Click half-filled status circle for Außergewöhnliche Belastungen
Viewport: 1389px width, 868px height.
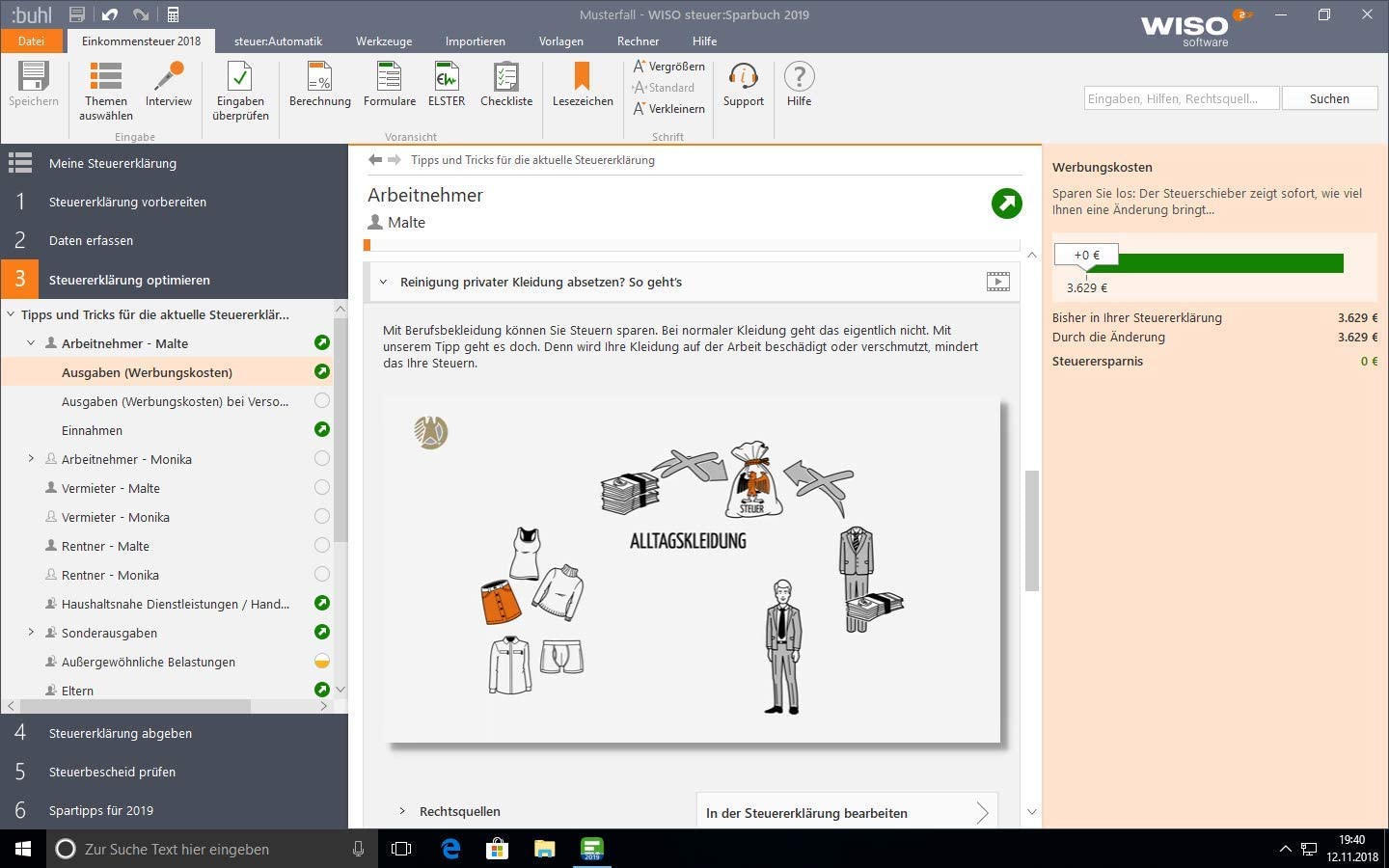(322, 662)
